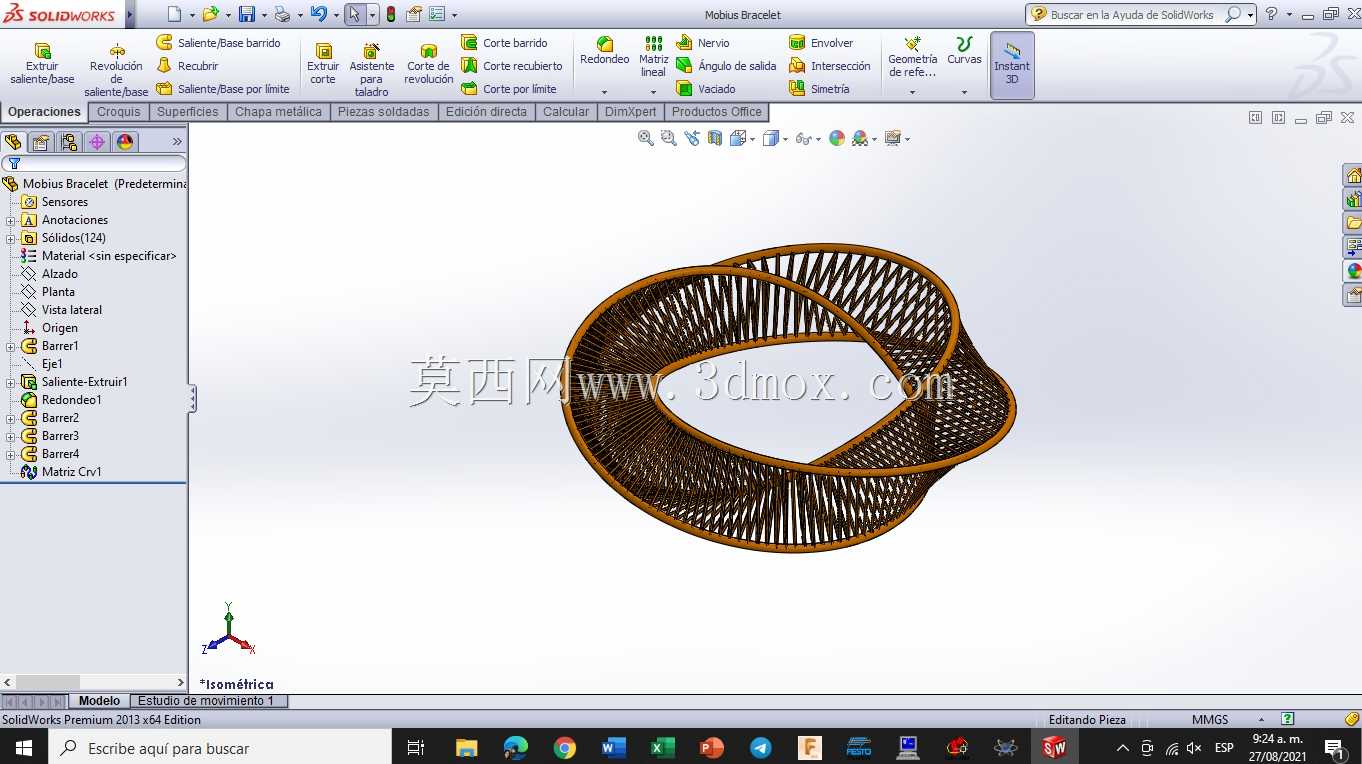Save document with floppy disk icon
This screenshot has width=1362, height=764.
coord(246,14)
